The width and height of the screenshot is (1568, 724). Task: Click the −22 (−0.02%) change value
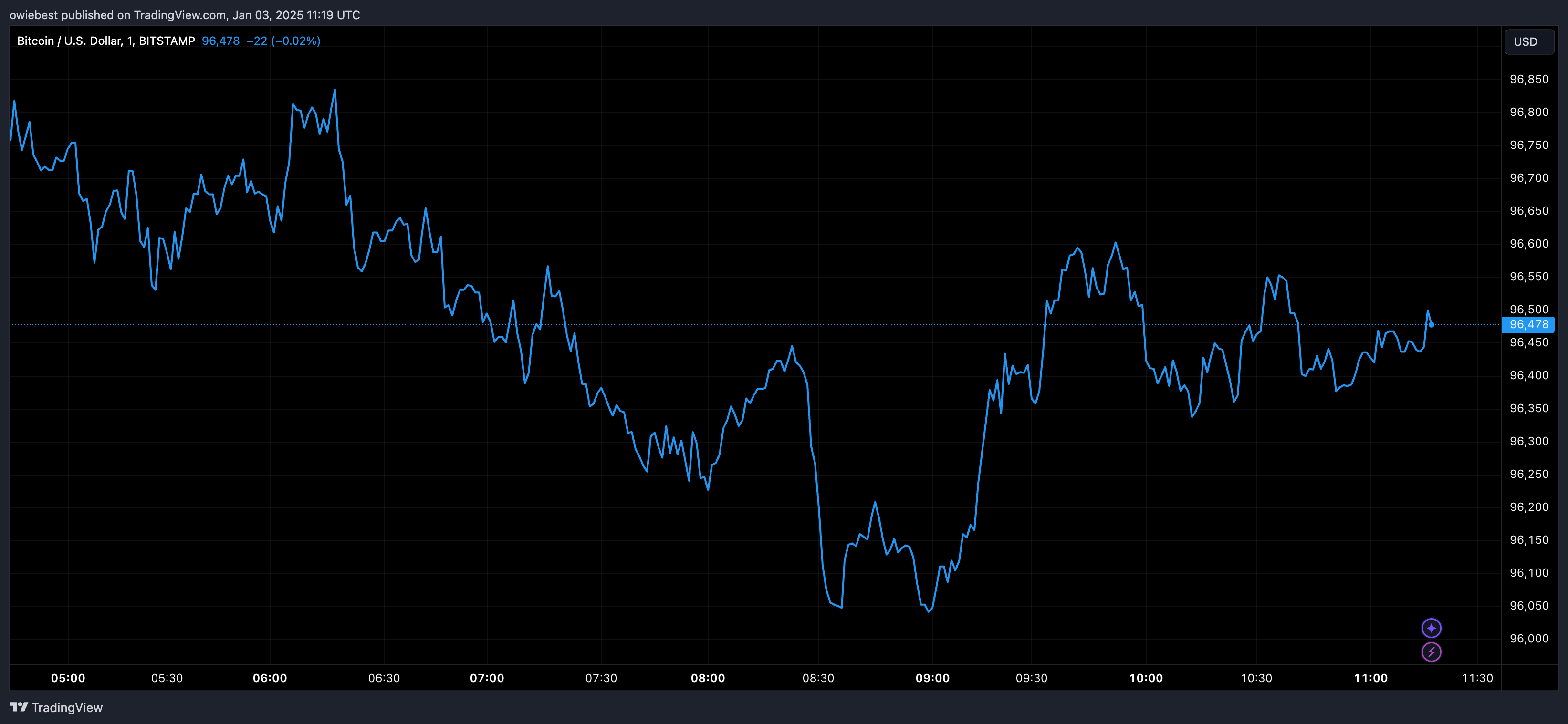pyautogui.click(x=283, y=41)
